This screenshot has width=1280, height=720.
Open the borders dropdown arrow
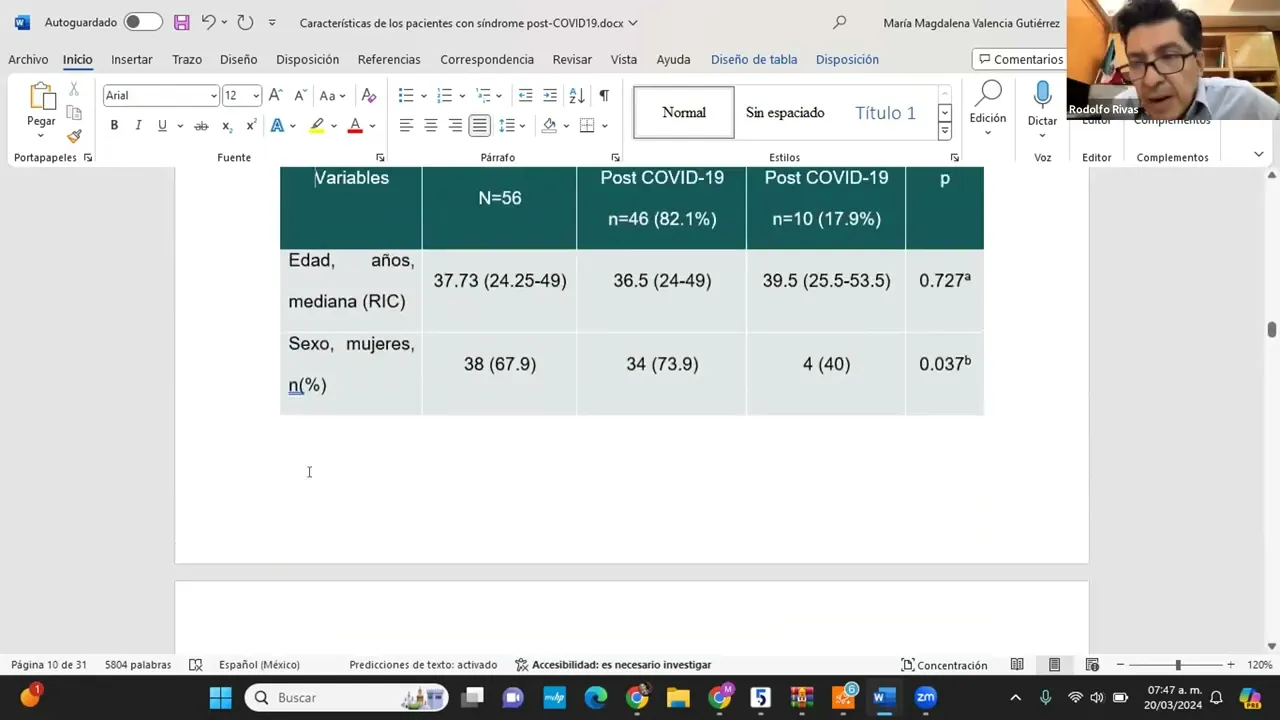click(x=605, y=126)
